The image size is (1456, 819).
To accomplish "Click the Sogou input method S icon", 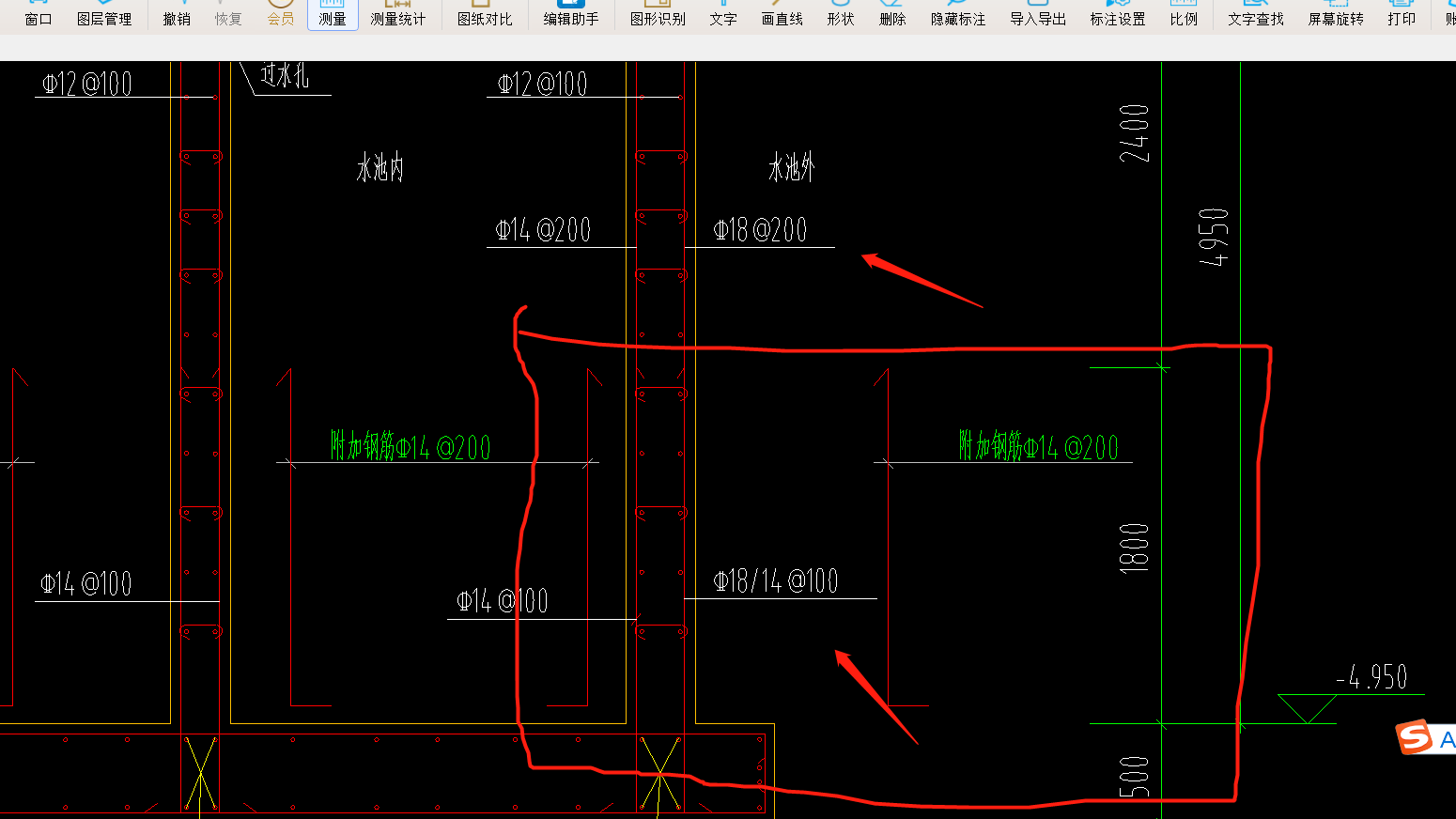I will pyautogui.click(x=1414, y=737).
